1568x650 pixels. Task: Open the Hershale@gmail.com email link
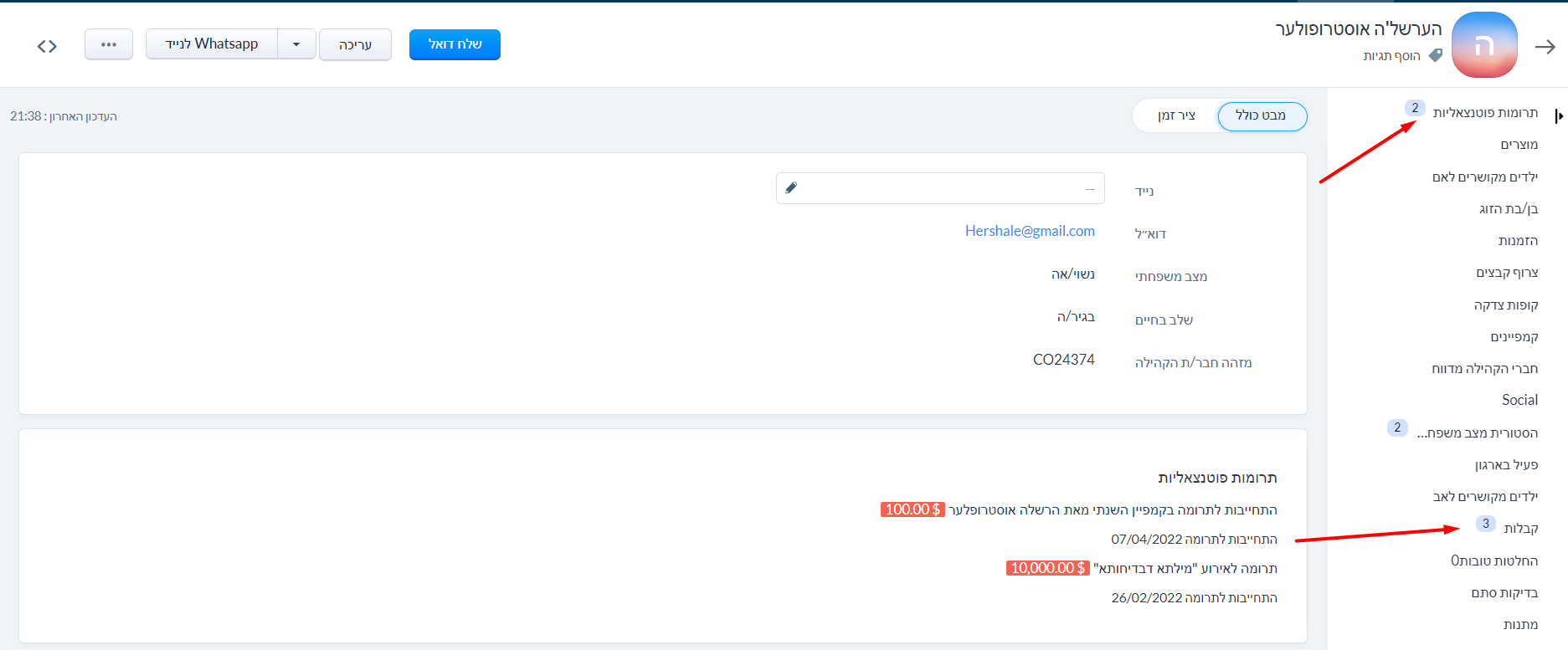point(1030,231)
